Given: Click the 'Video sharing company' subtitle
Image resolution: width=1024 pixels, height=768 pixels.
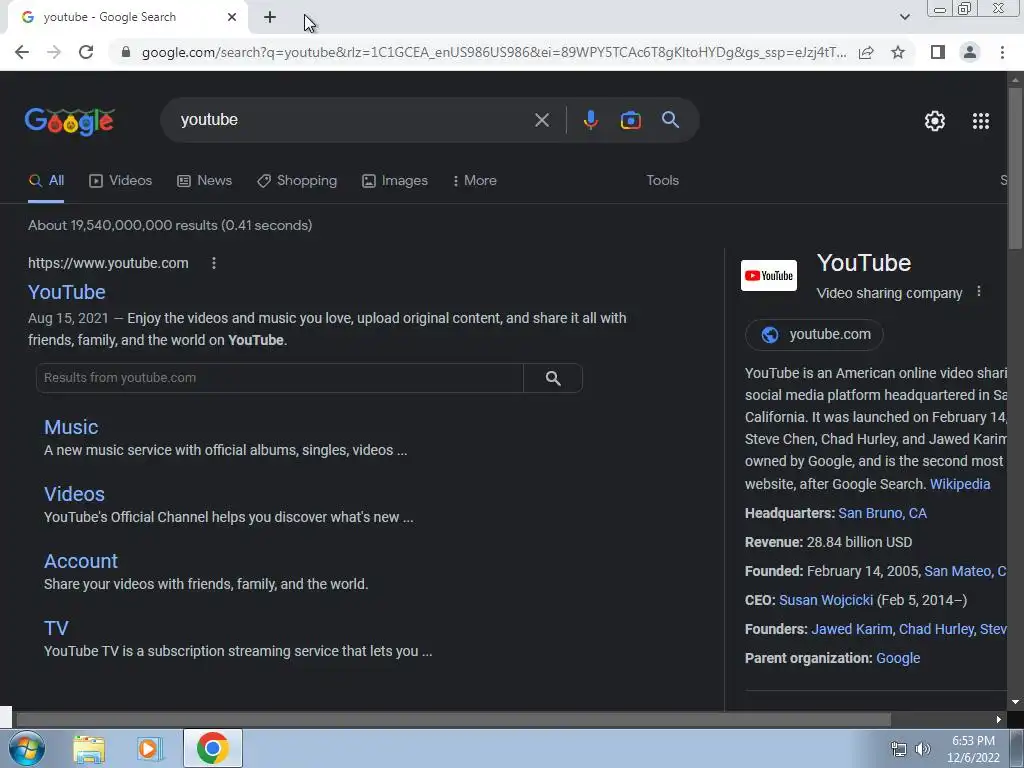Looking at the screenshot, I should (x=889, y=293).
